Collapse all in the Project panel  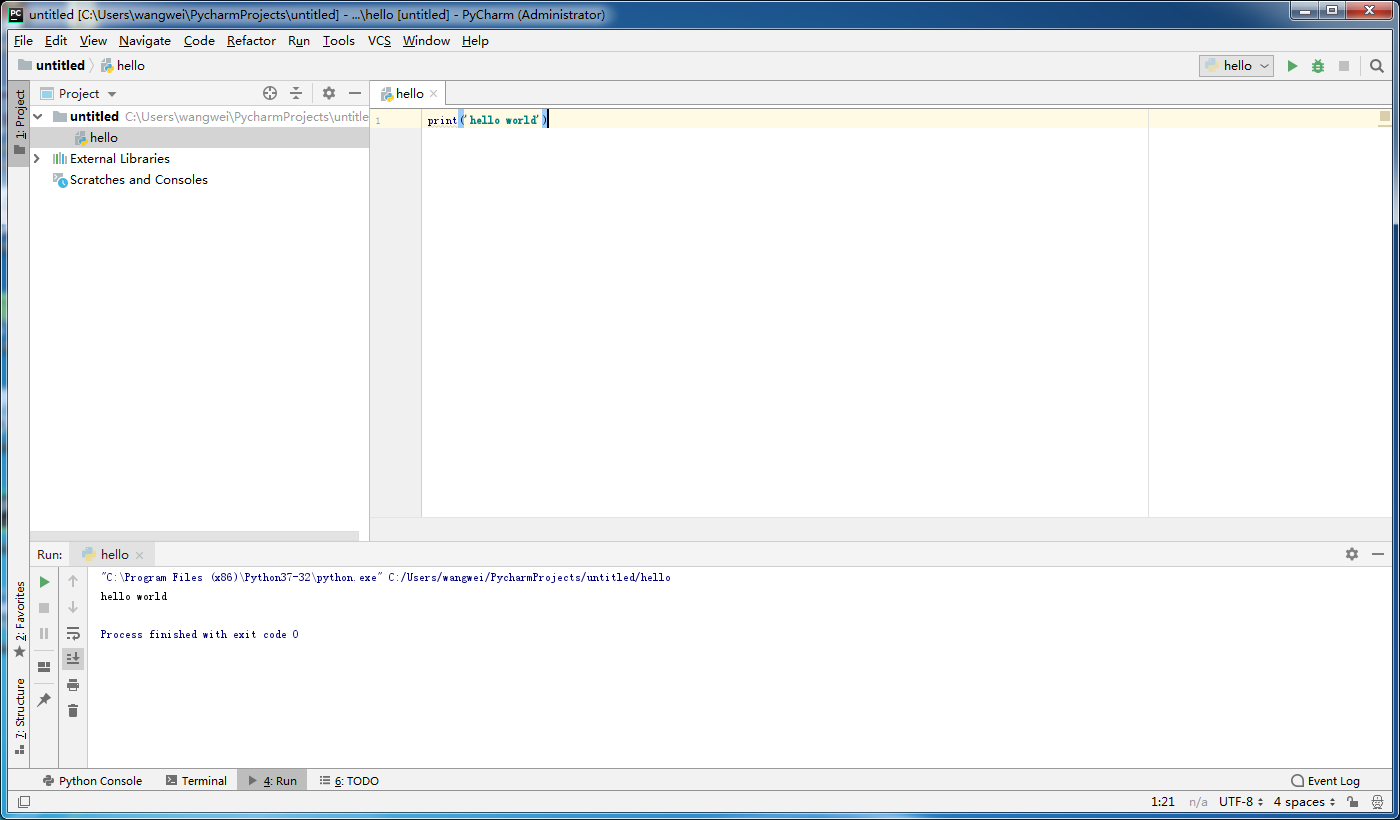point(296,93)
